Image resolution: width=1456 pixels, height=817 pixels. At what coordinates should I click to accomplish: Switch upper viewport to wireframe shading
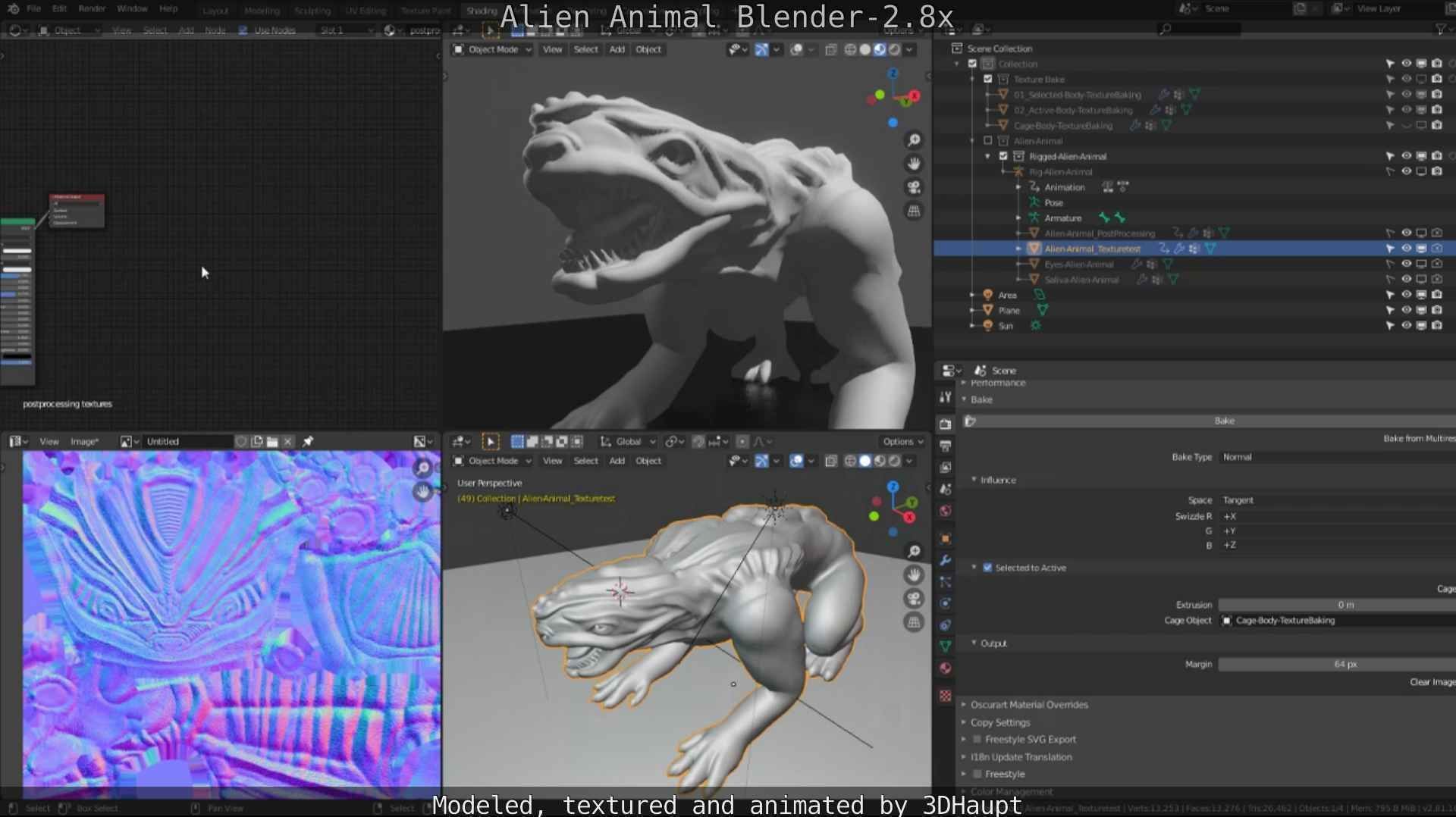(x=850, y=49)
